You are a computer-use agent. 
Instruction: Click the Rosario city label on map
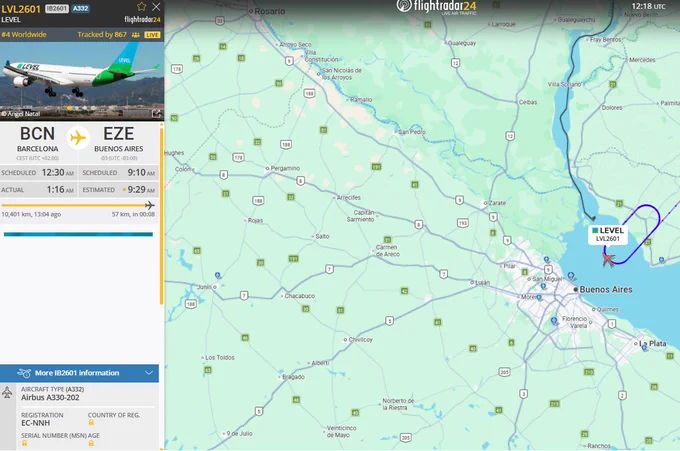tap(270, 11)
